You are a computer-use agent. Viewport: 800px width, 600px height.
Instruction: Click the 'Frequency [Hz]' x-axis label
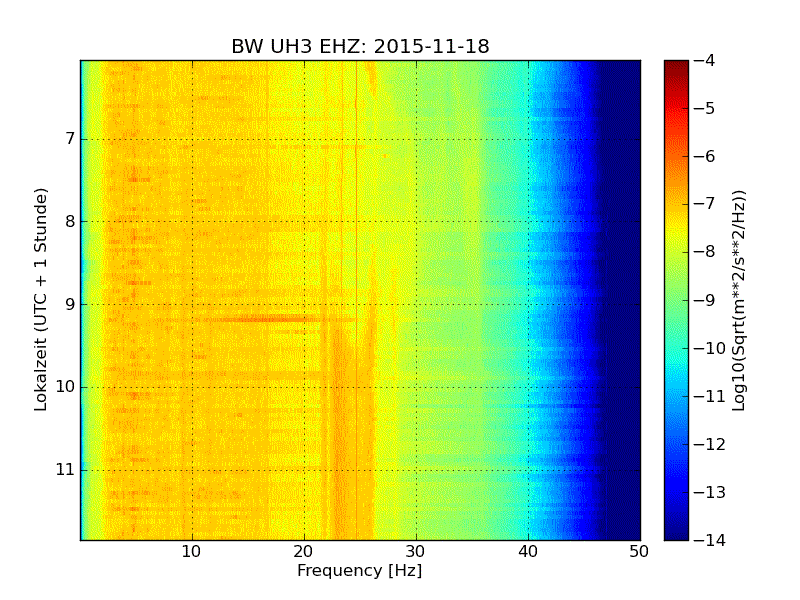(x=360, y=570)
